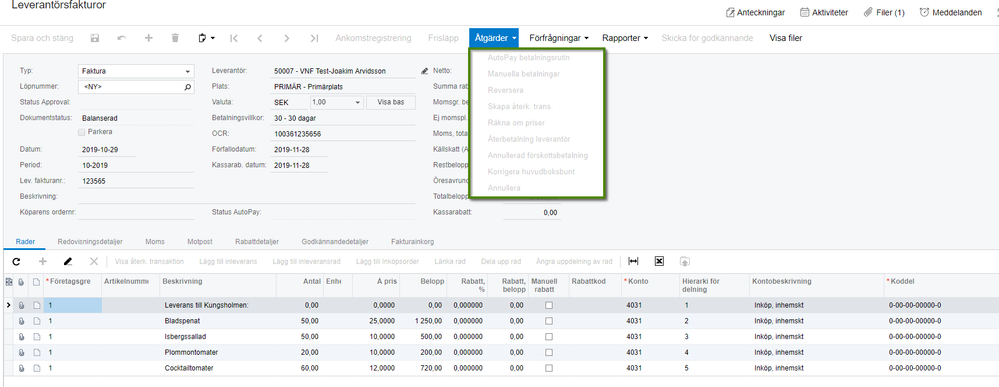This screenshot has width=999, height=387.
Task: Open the Typ dropdown showing Faktura
Action: point(135,71)
